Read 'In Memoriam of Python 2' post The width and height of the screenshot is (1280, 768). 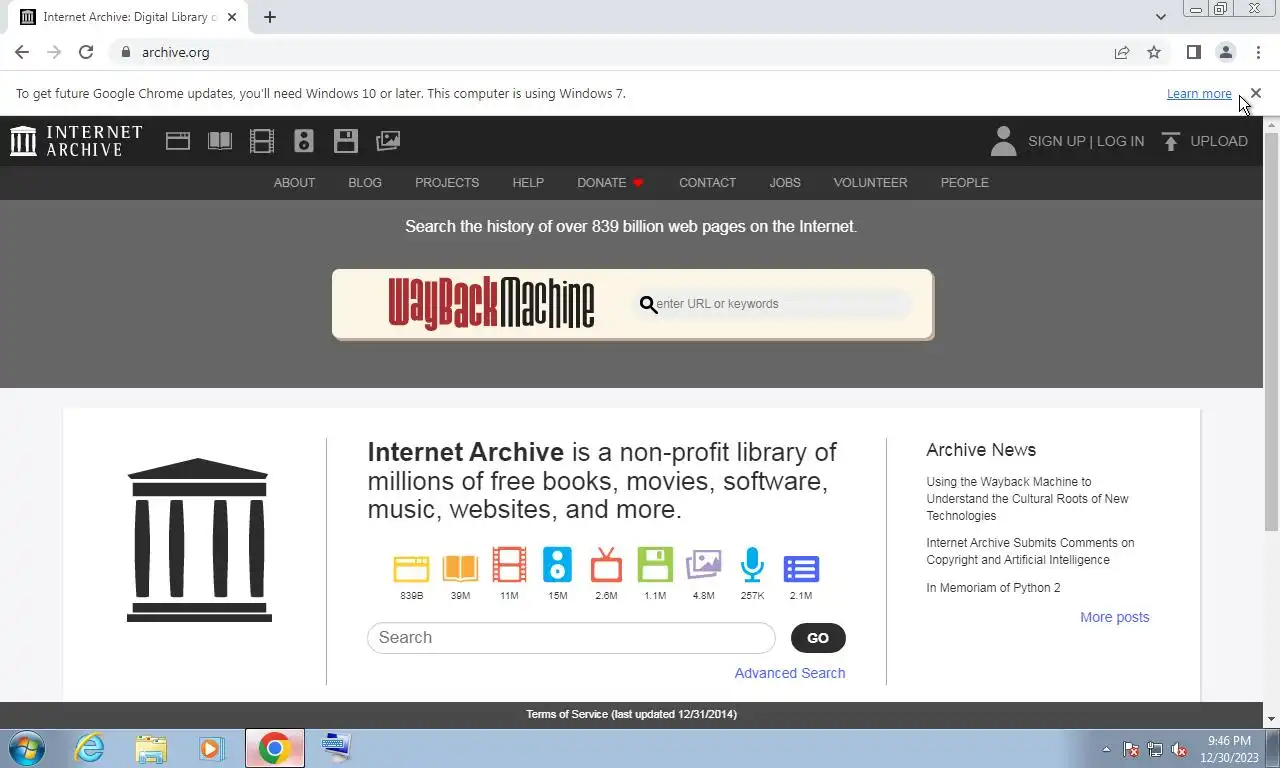click(993, 588)
